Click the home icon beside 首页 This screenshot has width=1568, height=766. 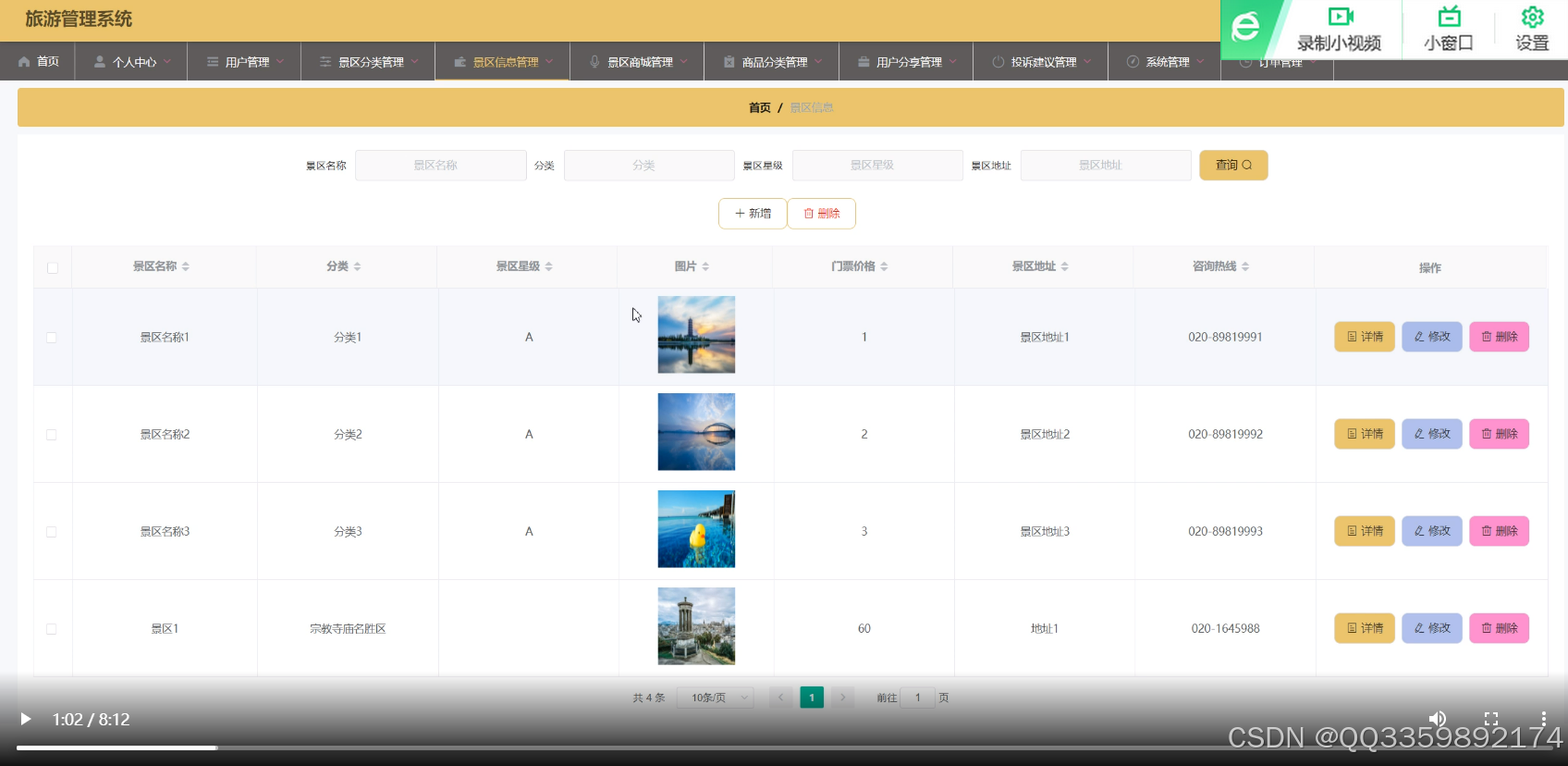[24, 62]
